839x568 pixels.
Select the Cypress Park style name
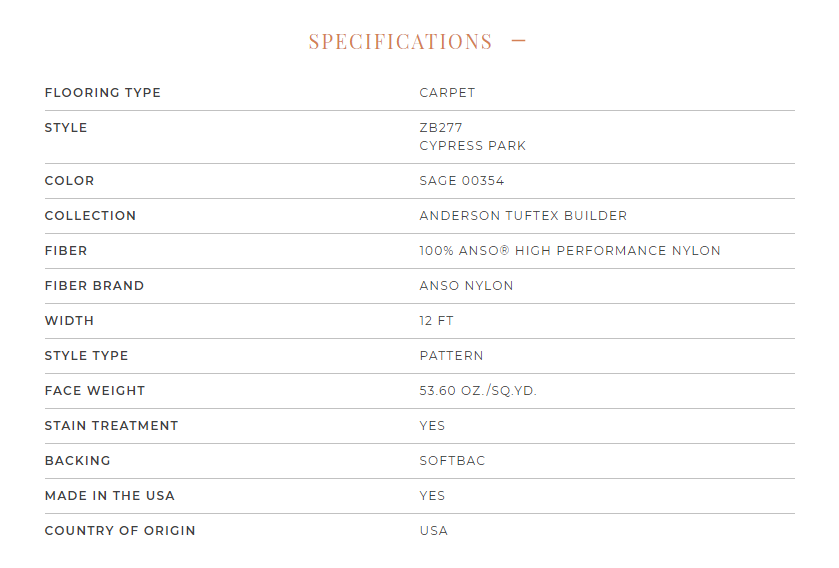472,146
